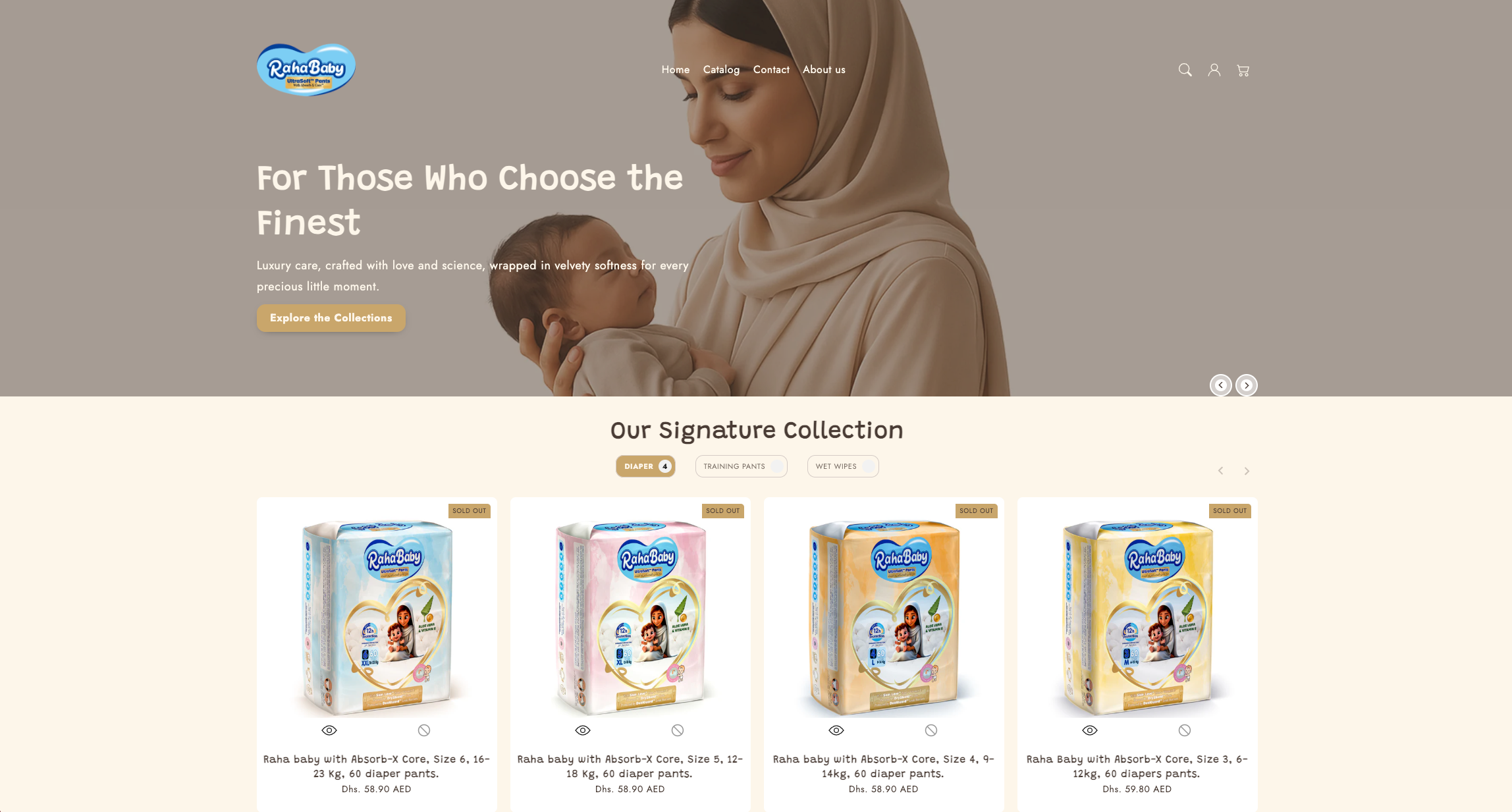Viewport: 1512px width, 812px height.
Task: Open the About us page link
Action: pyautogui.click(x=824, y=70)
